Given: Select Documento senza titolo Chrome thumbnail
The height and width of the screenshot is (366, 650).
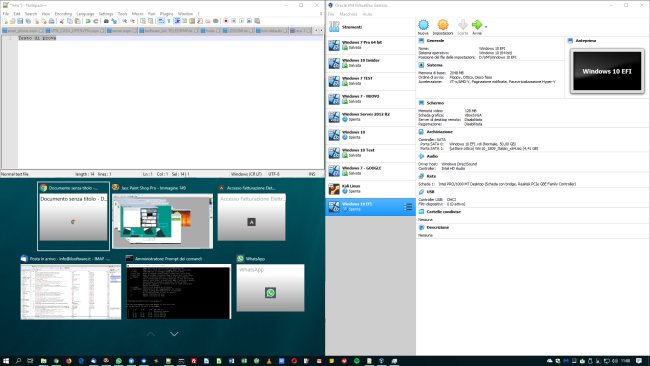Looking at the screenshot, I should click(73, 216).
